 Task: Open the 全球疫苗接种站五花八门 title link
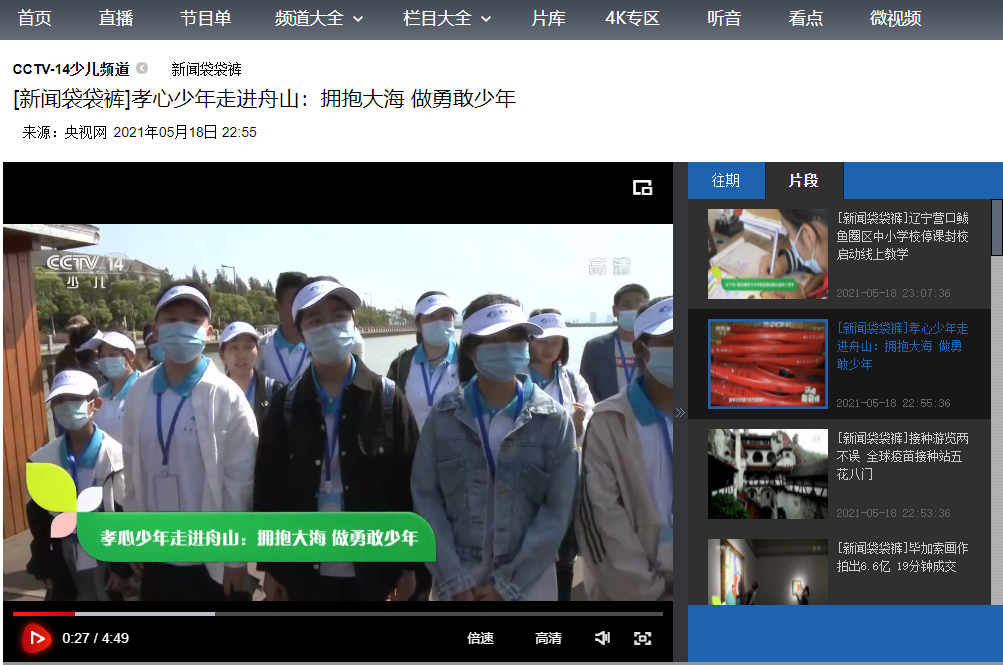pyautogui.click(x=903, y=457)
